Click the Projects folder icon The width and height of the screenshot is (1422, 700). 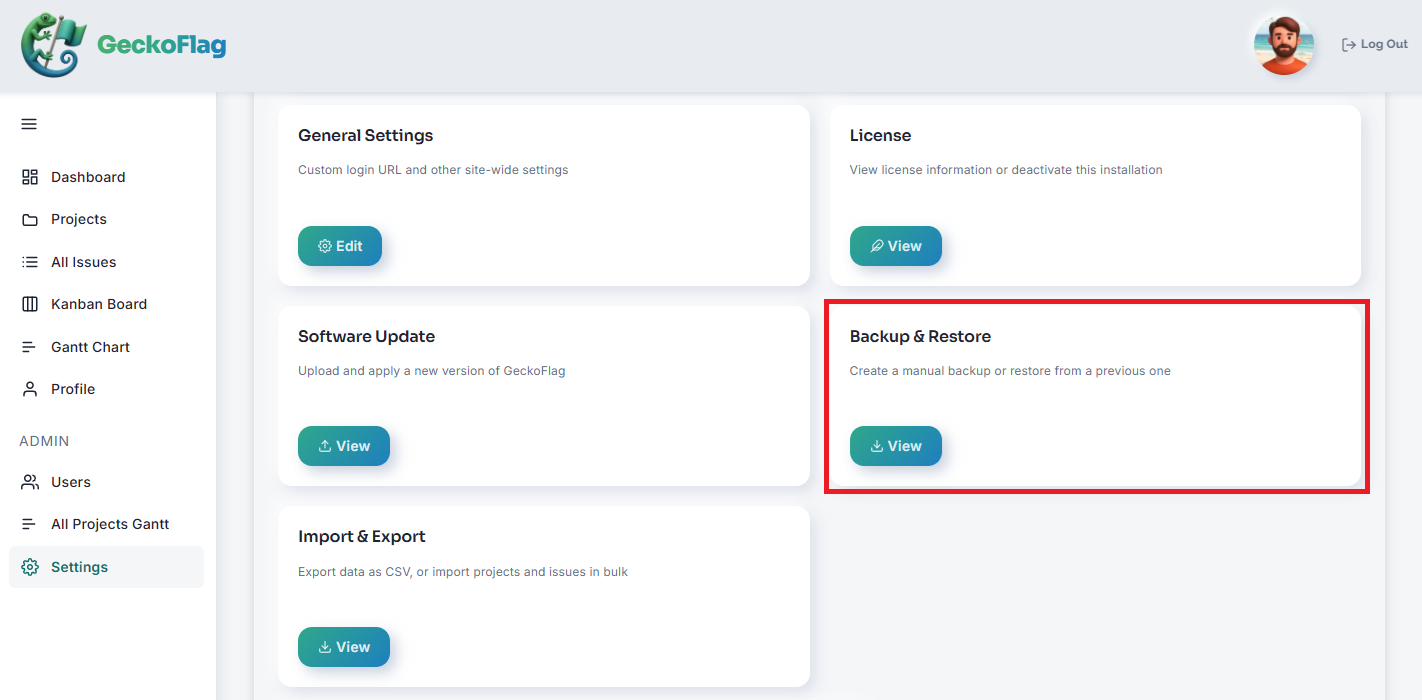[30, 219]
